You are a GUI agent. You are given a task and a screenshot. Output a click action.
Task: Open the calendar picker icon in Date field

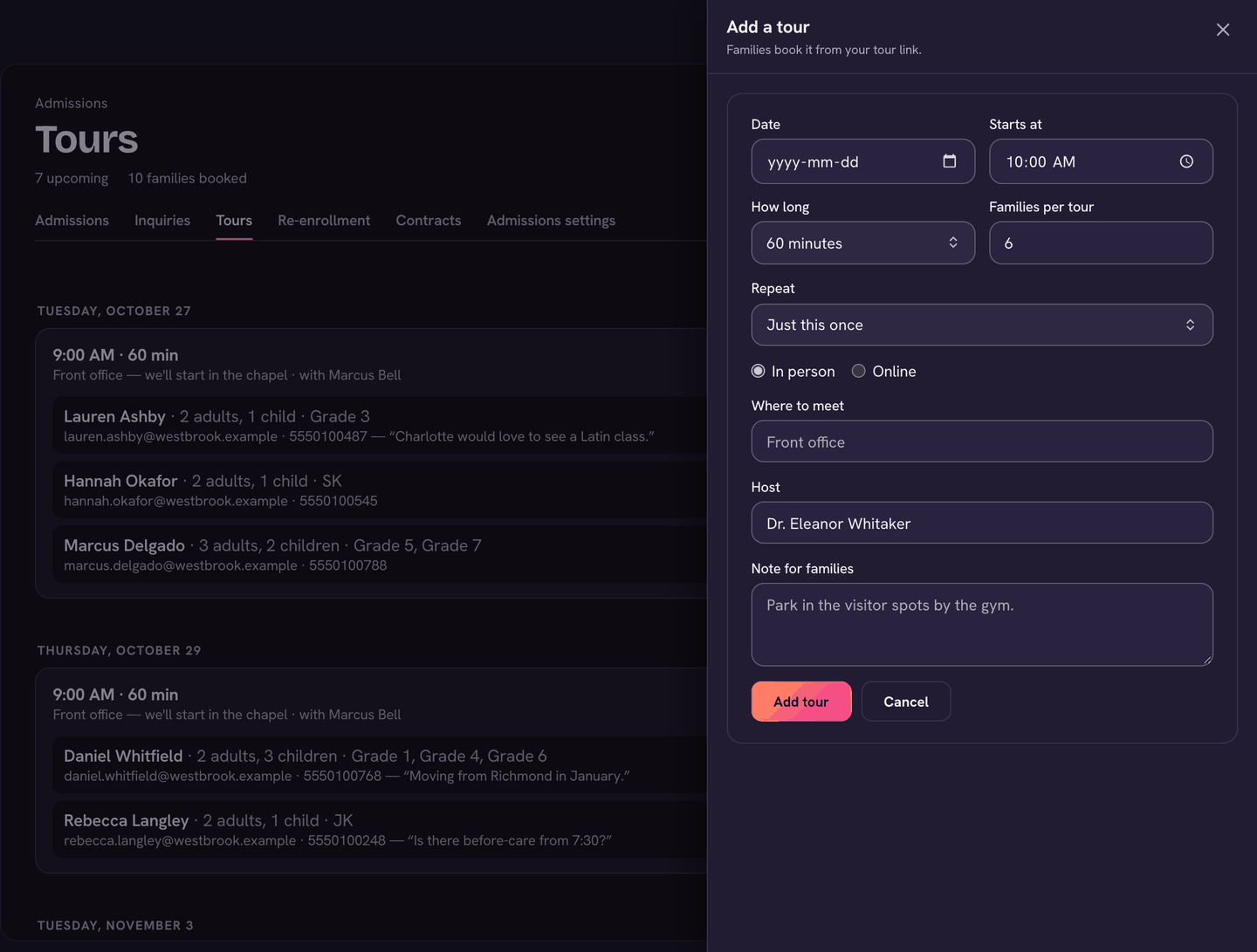click(x=950, y=161)
